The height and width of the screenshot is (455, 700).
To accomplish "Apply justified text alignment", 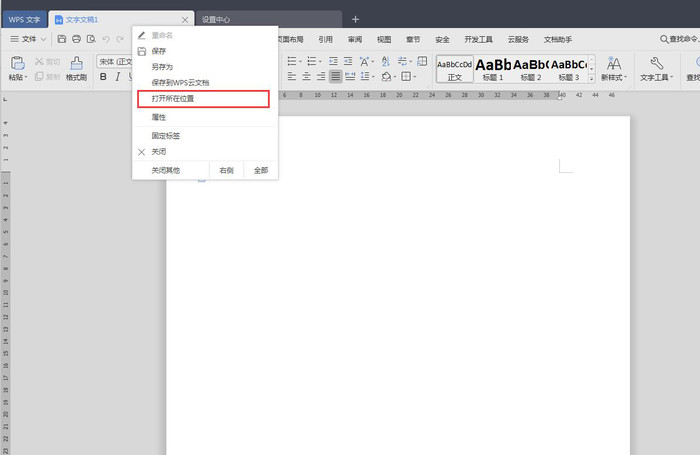I will click(336, 76).
